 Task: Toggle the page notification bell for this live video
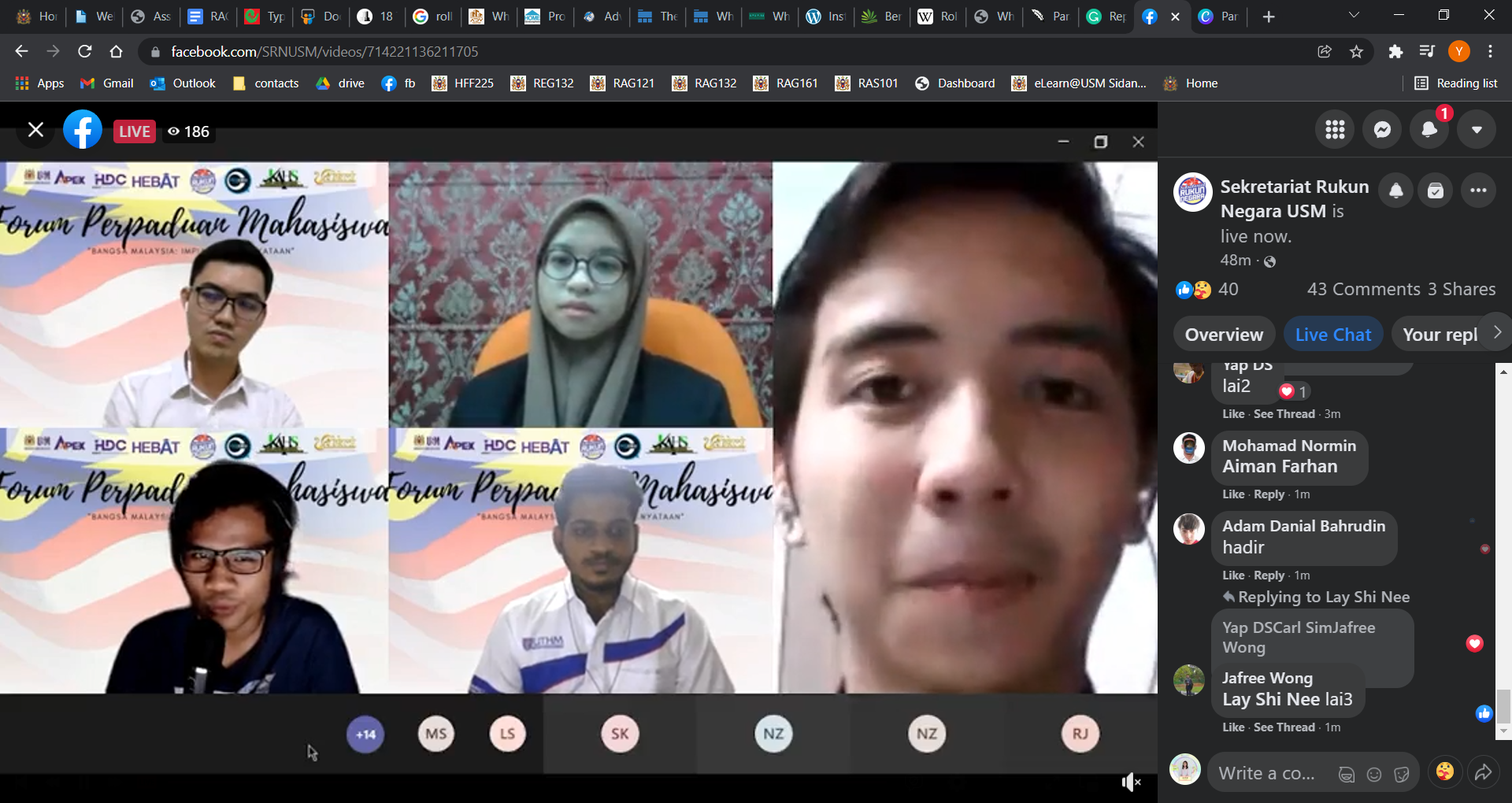click(1396, 191)
